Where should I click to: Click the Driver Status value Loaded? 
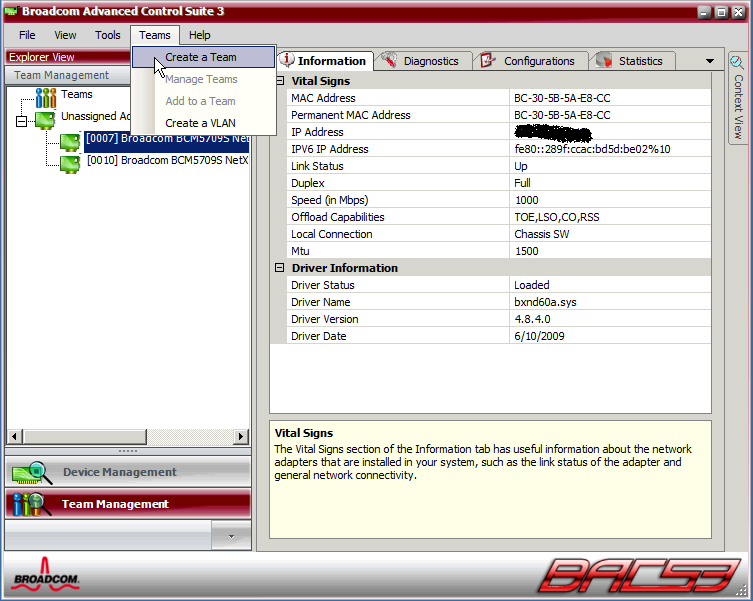[x=531, y=285]
